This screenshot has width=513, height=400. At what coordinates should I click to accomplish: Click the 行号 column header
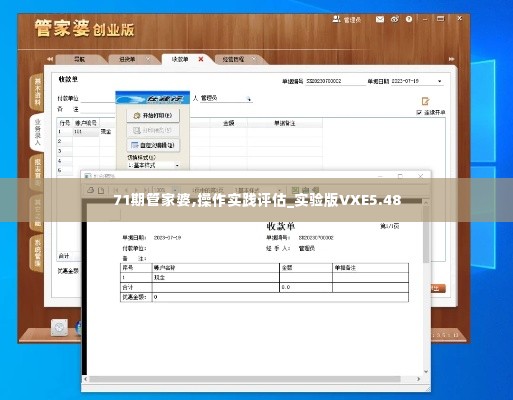[x=65, y=123]
